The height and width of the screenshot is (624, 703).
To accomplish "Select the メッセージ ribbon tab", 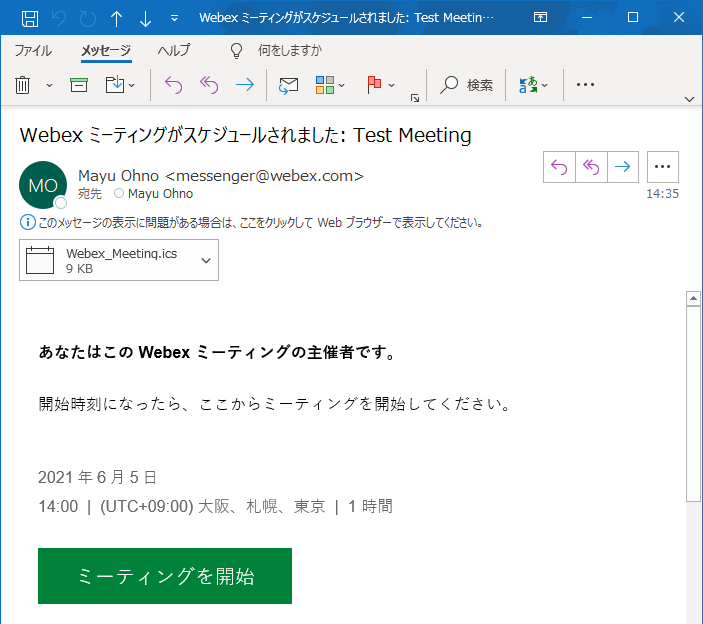I will tap(106, 51).
